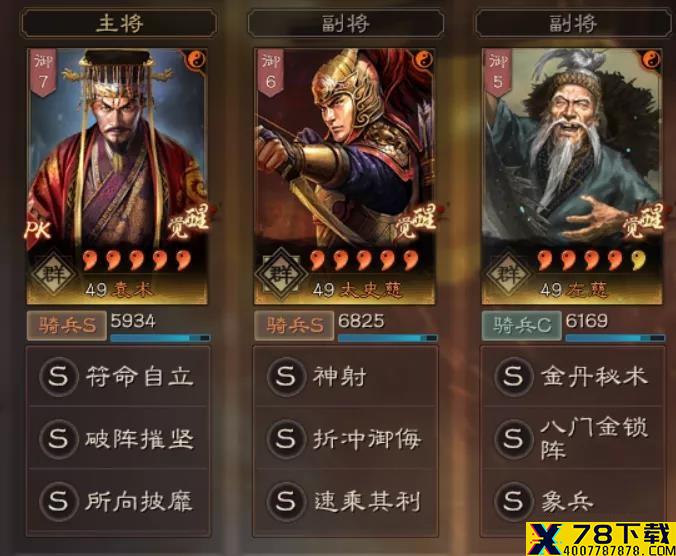
Task: Tap the 群 faction badge on 袁术's card
Action: click(53, 273)
